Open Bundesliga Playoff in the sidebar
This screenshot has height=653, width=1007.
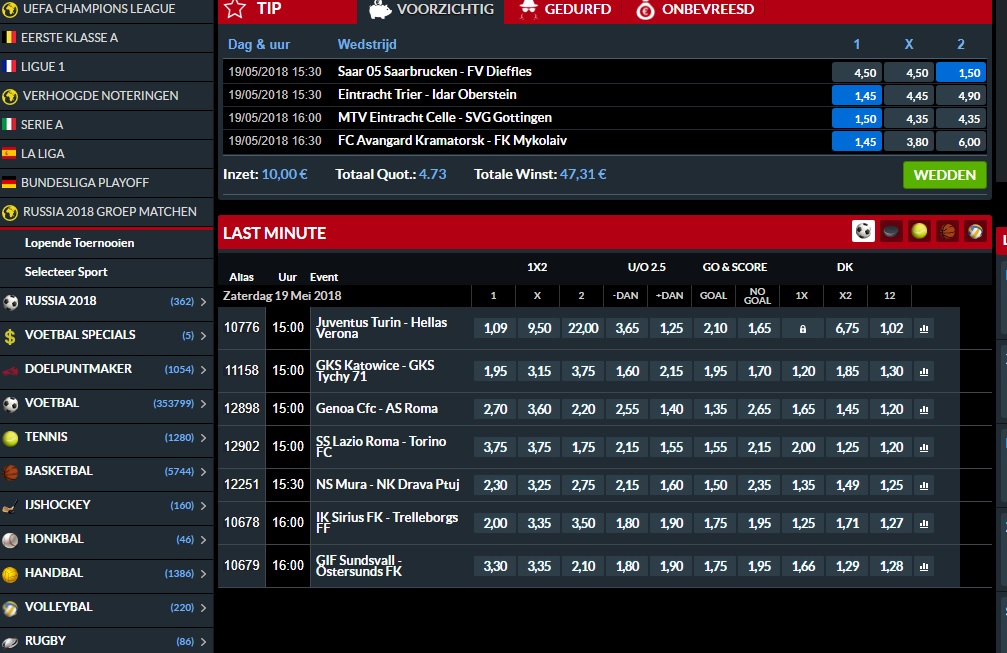tap(106, 183)
